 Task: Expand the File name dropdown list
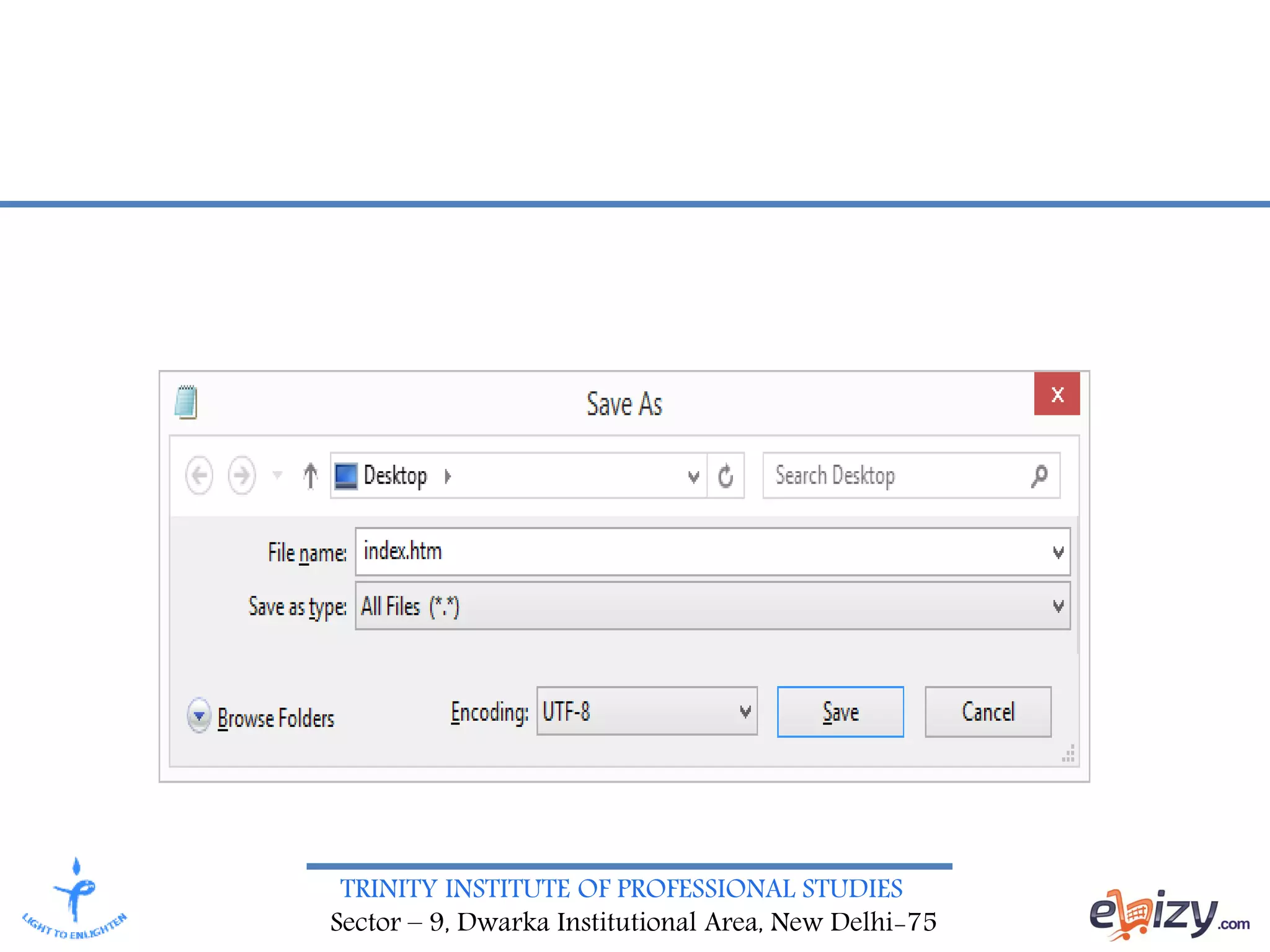[1058, 552]
